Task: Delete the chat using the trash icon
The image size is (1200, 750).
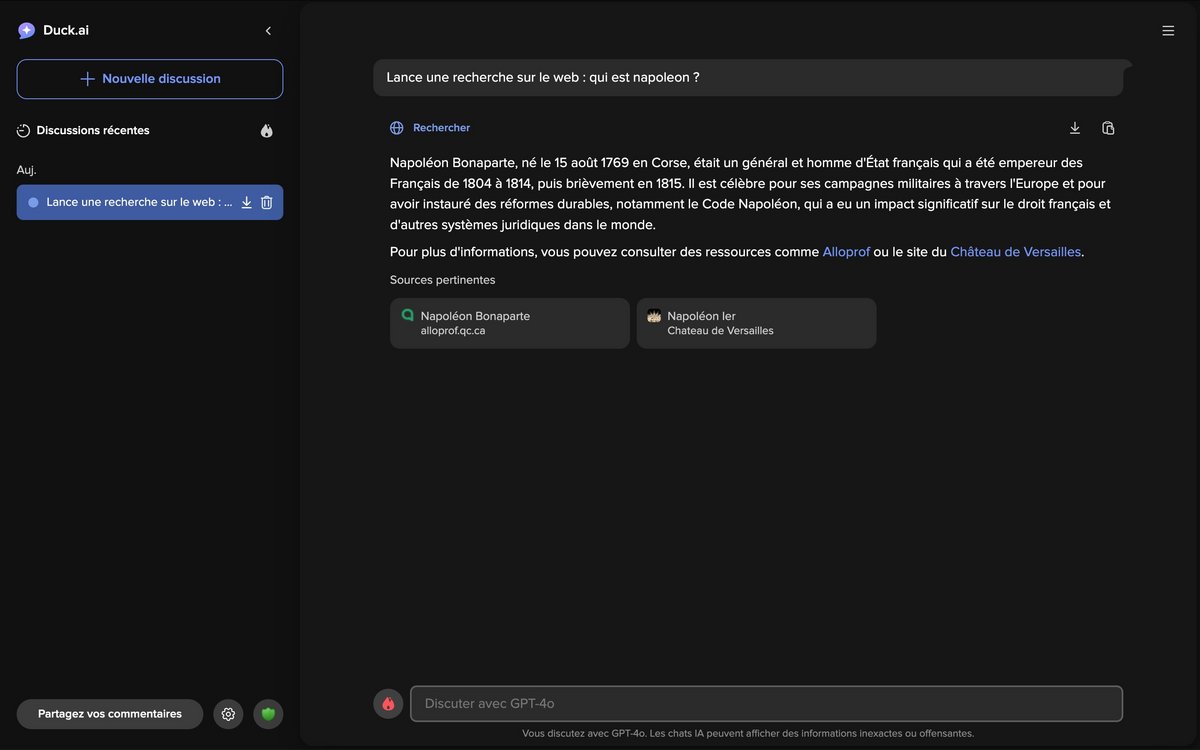Action: [x=267, y=202]
